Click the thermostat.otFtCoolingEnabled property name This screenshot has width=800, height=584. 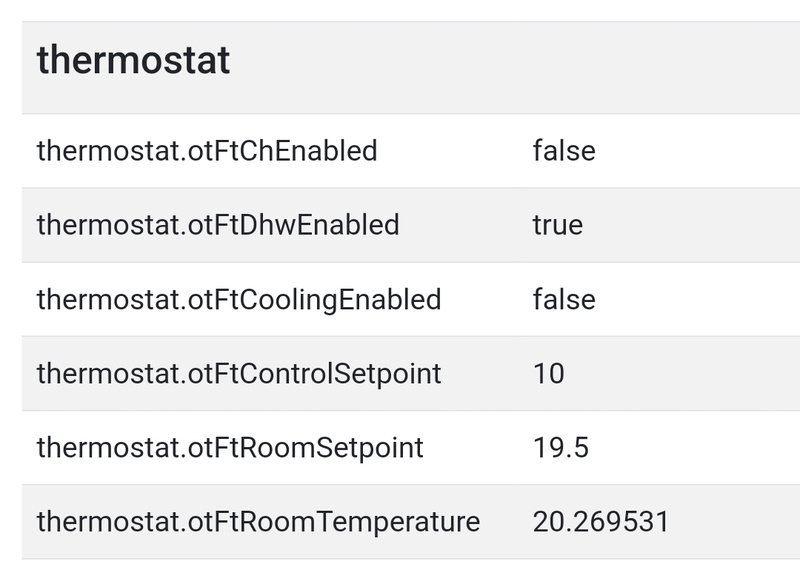[238, 300]
